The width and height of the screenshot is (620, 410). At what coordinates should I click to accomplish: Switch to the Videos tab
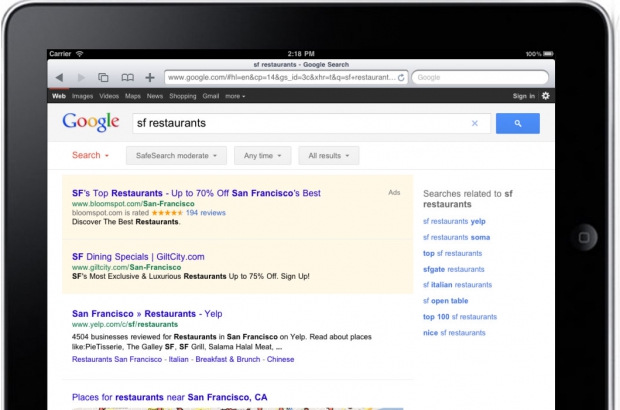coord(109,96)
